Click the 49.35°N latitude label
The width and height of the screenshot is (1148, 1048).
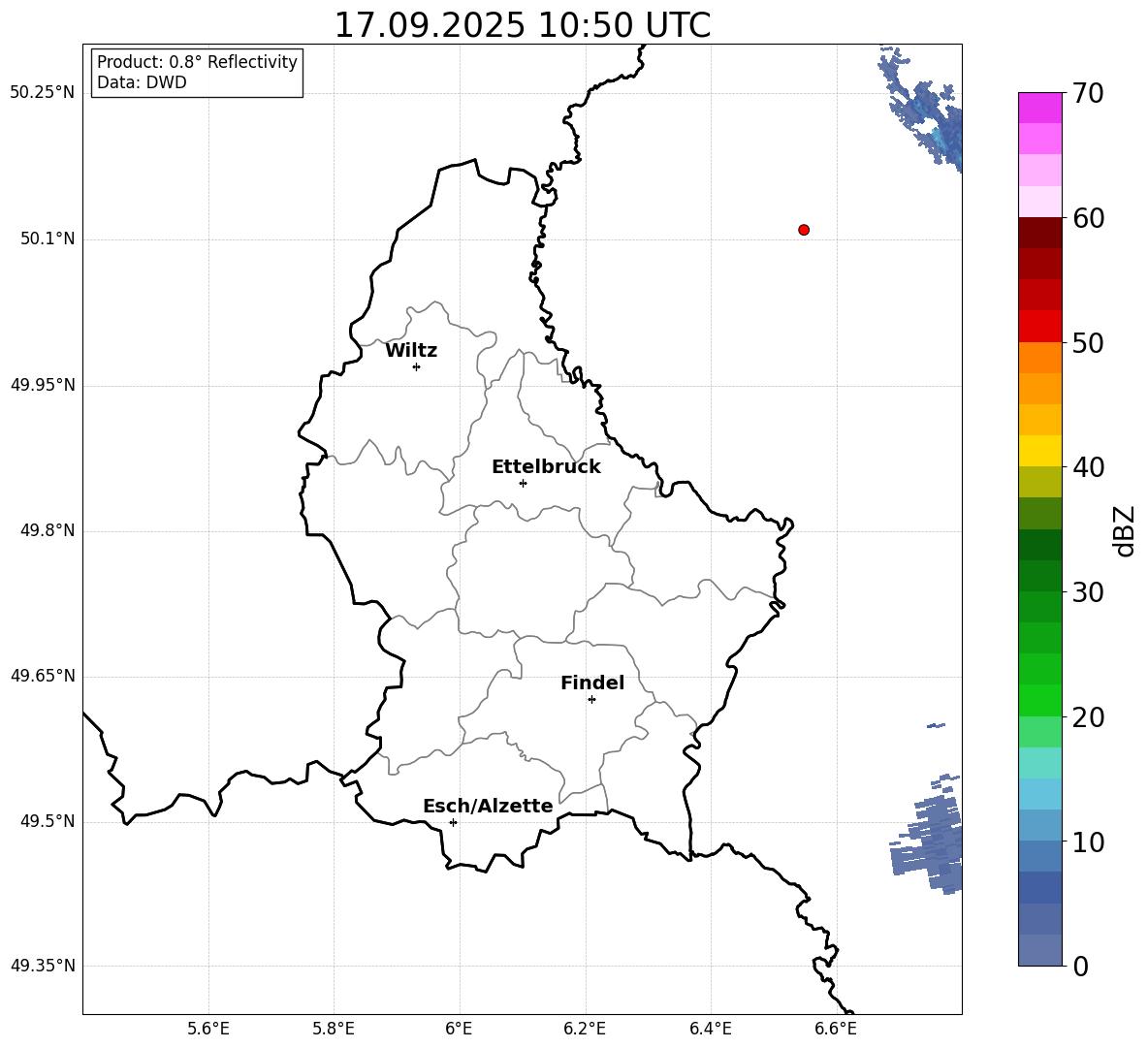point(43,966)
